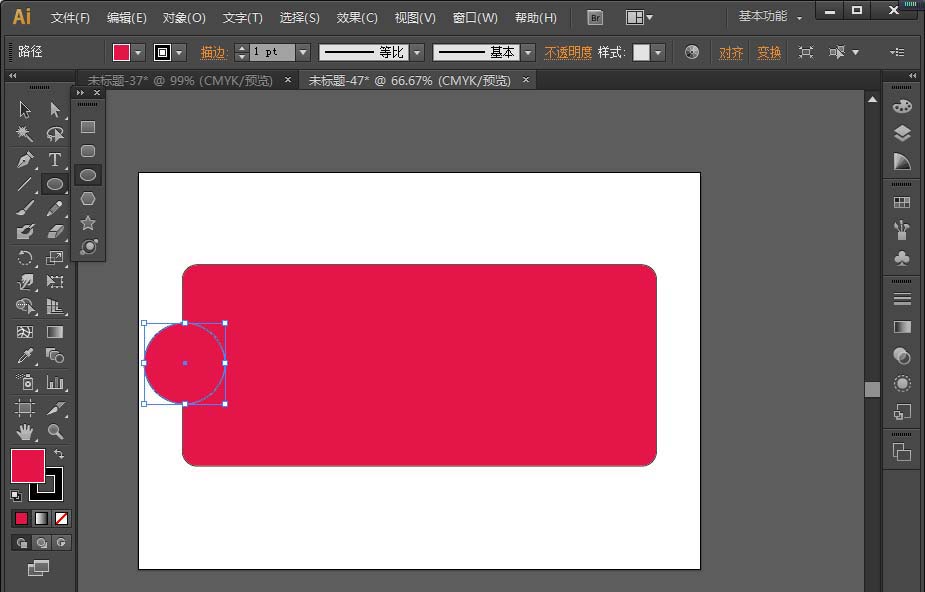Switch paint mode to Gradient
This screenshot has width=925, height=592.
(x=41, y=518)
